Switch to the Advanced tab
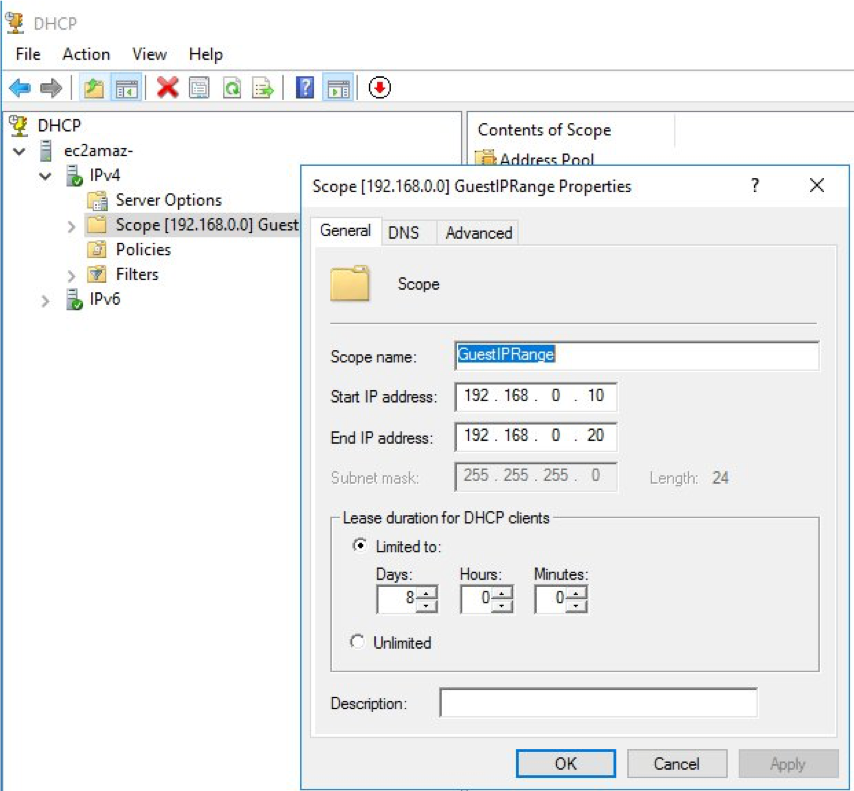The height and width of the screenshot is (791, 854). click(478, 233)
